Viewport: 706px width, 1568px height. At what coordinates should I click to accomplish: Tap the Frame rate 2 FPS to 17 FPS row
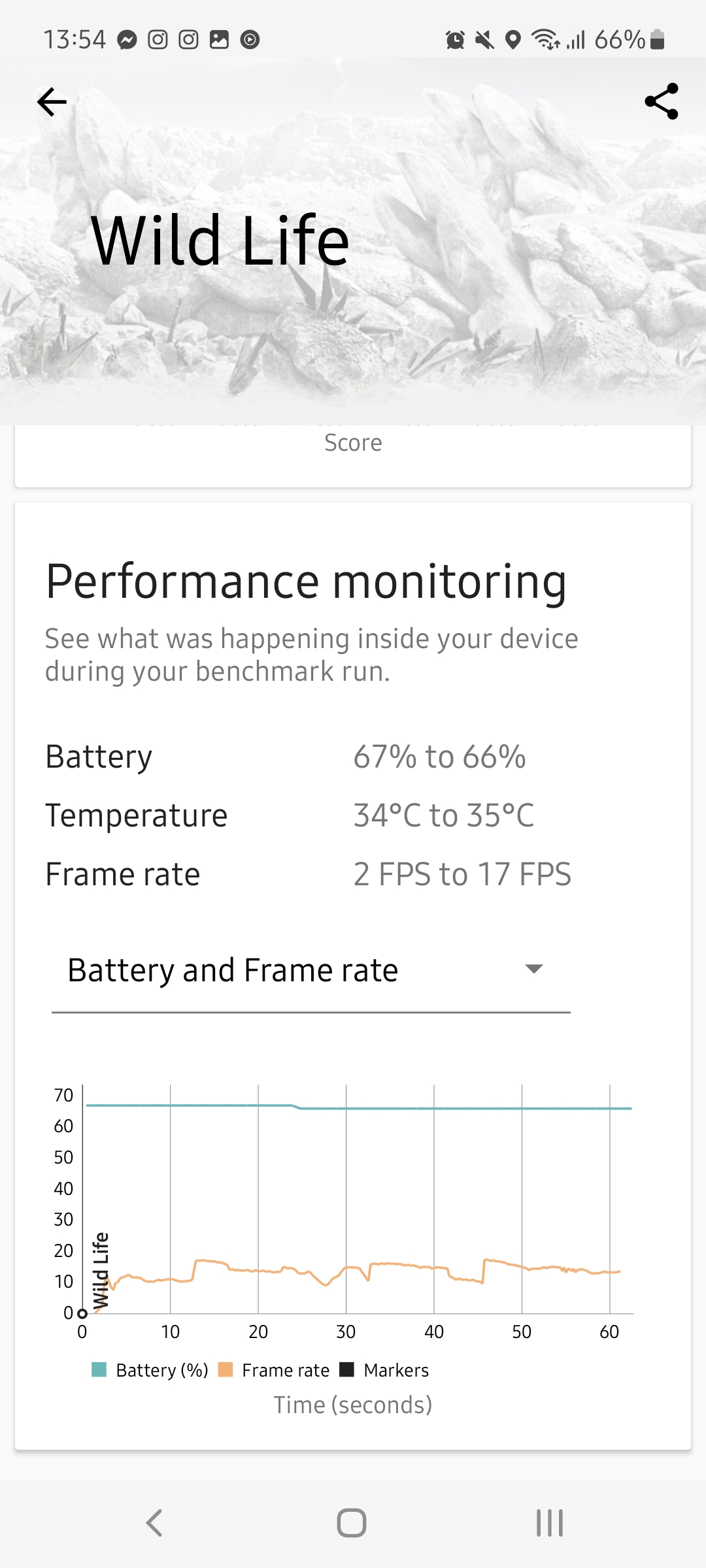click(353, 875)
